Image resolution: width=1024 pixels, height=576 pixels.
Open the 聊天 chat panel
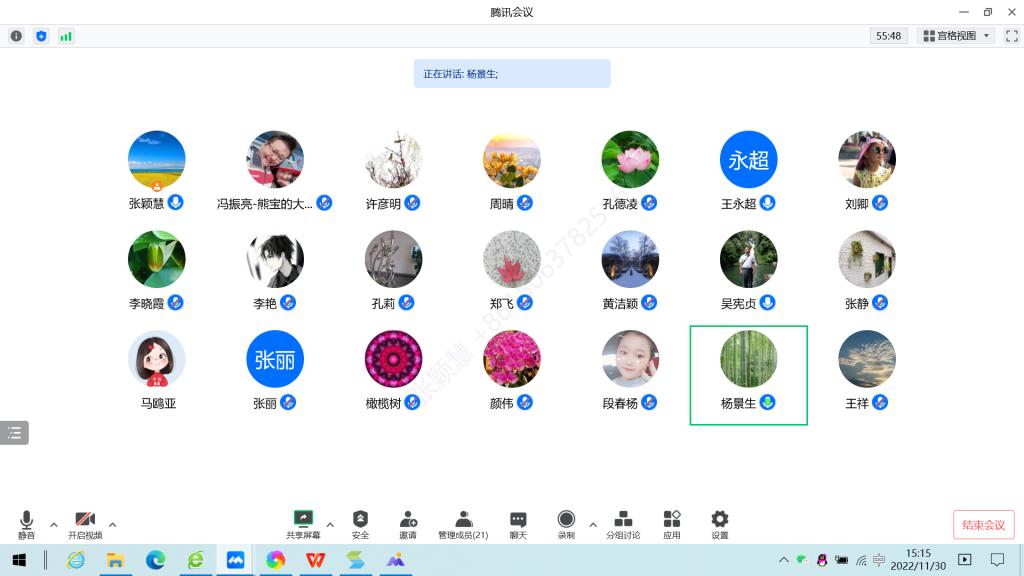tap(518, 524)
